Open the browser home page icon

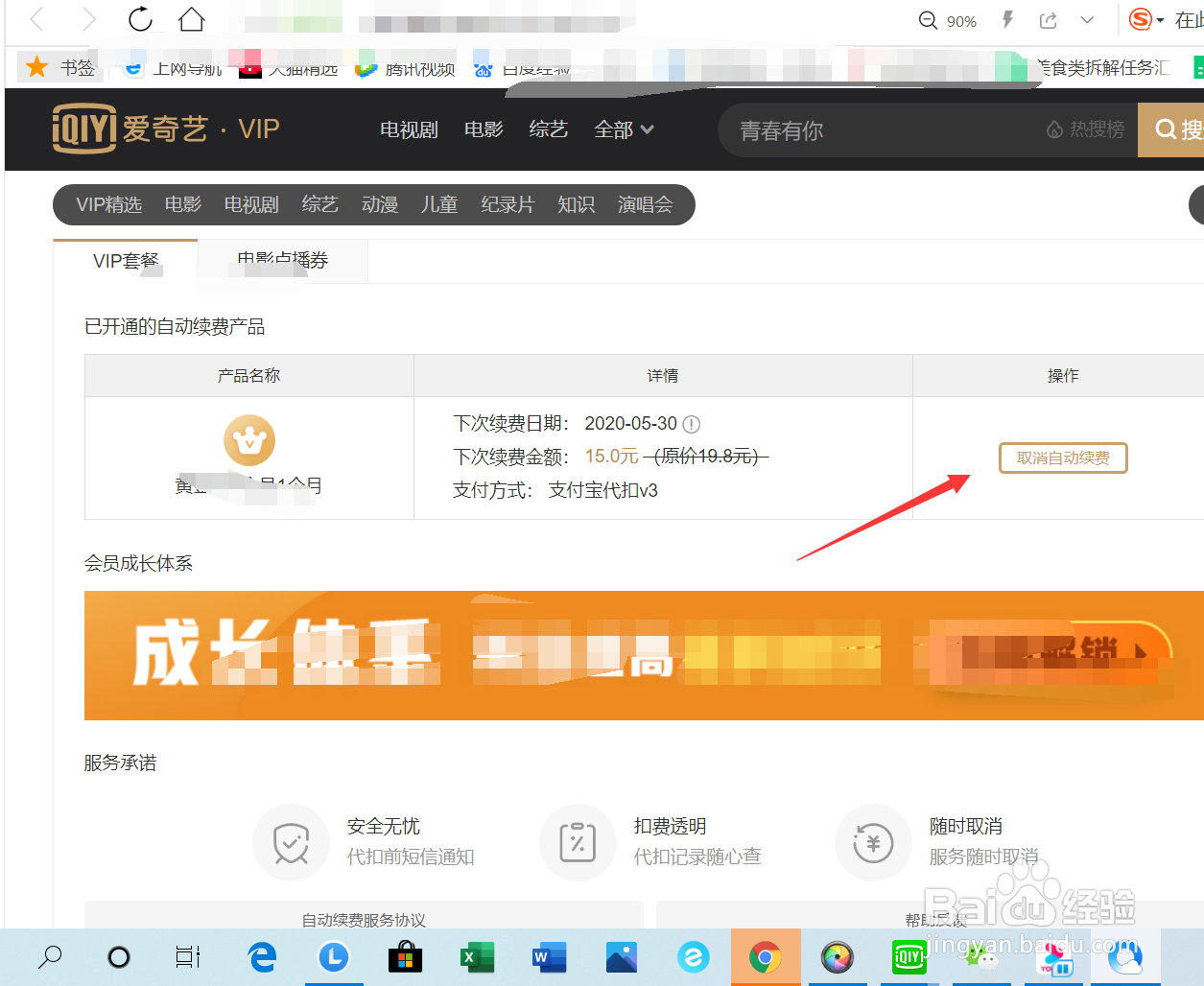[192, 19]
